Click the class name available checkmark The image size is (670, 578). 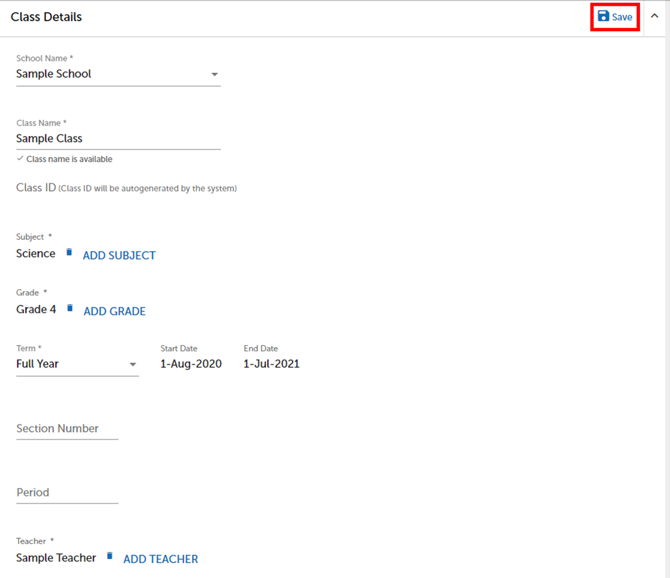20,159
